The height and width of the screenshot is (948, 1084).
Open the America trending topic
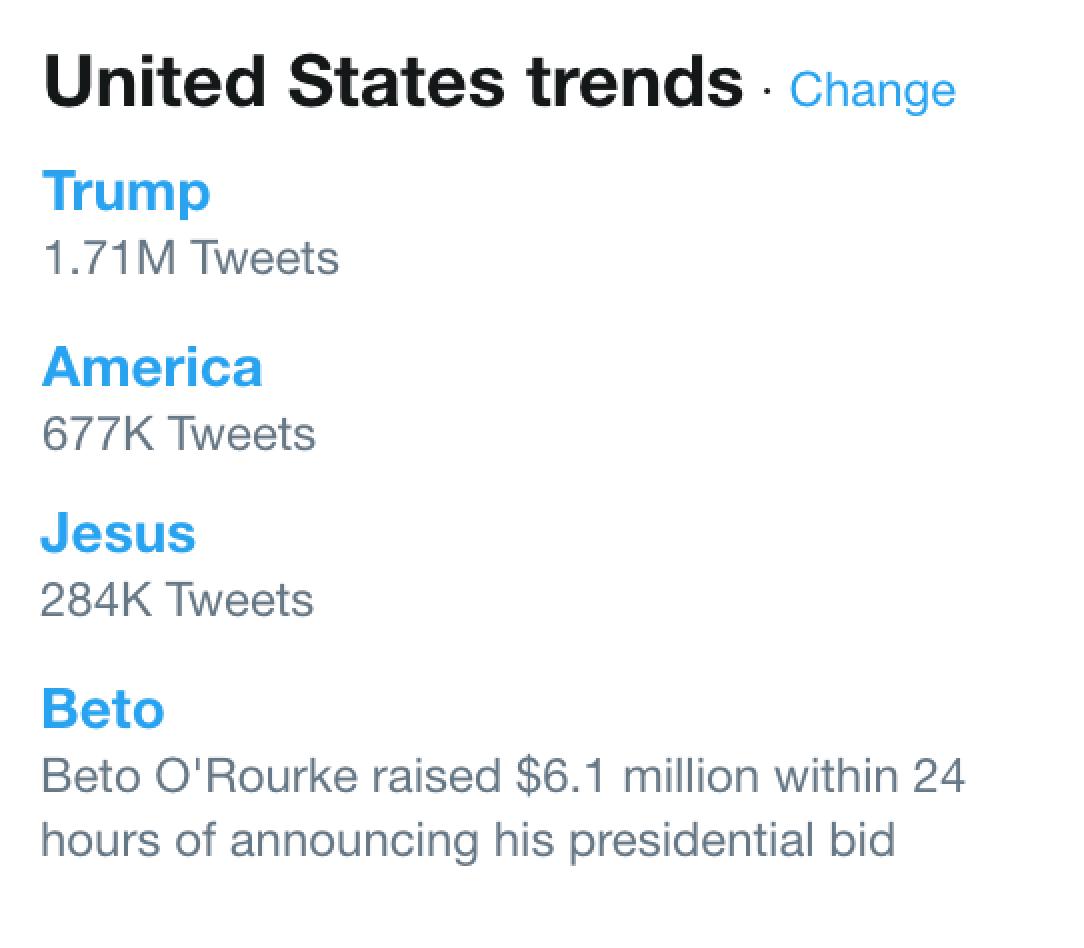pyautogui.click(x=152, y=366)
